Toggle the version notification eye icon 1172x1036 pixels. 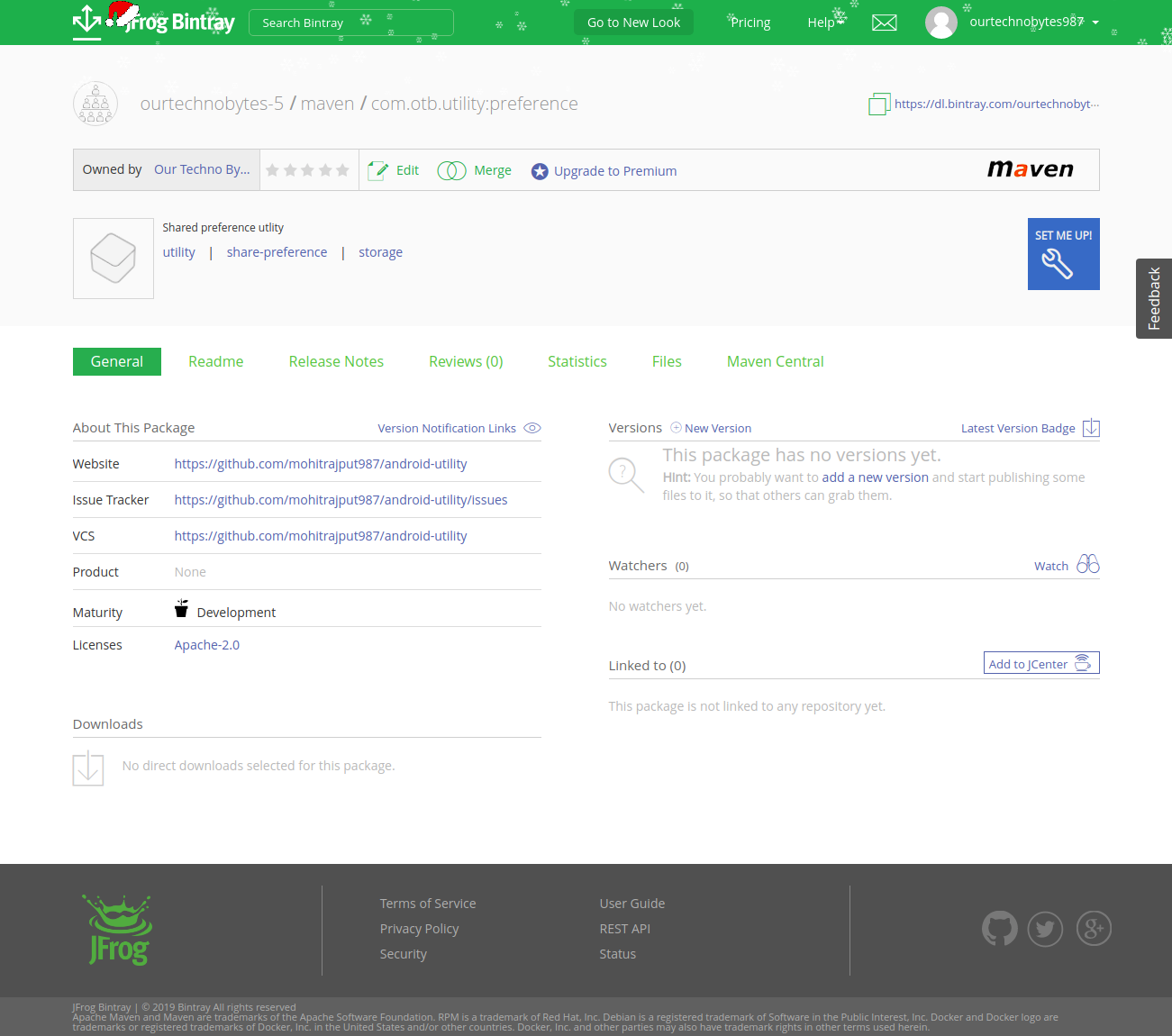coord(532,428)
